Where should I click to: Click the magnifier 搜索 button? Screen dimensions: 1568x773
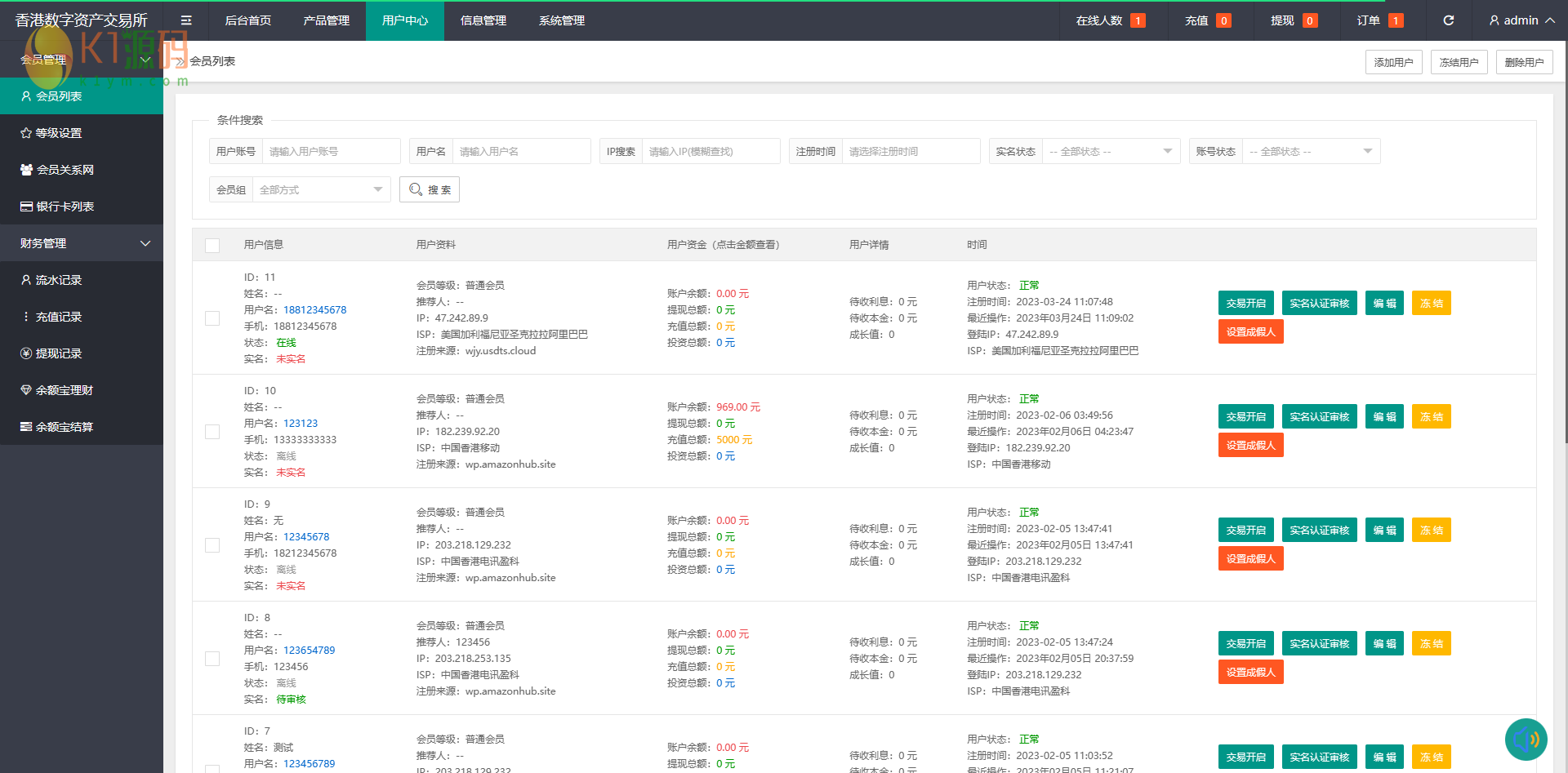coord(430,189)
